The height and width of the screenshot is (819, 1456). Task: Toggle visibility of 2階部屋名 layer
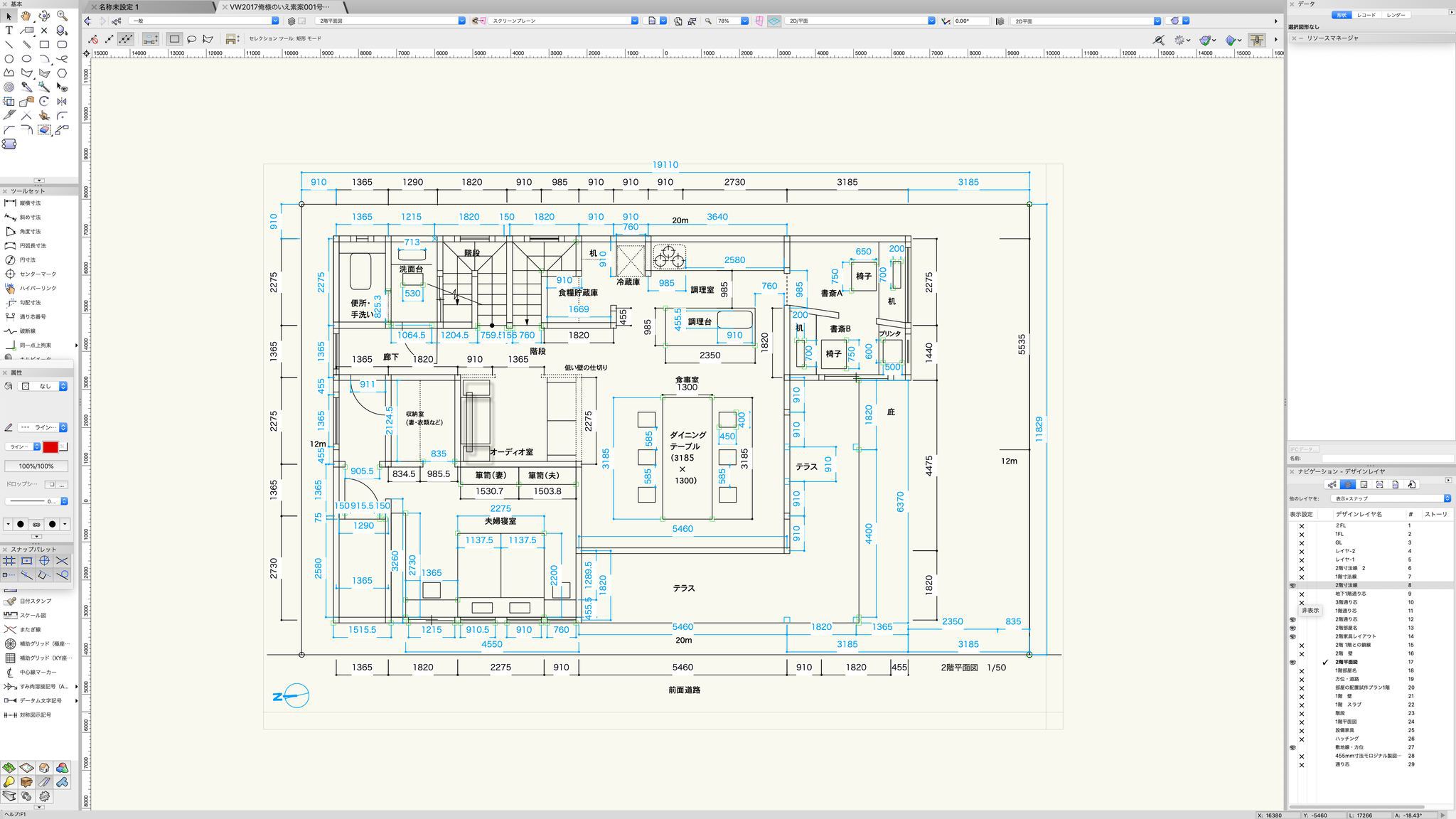(1292, 628)
